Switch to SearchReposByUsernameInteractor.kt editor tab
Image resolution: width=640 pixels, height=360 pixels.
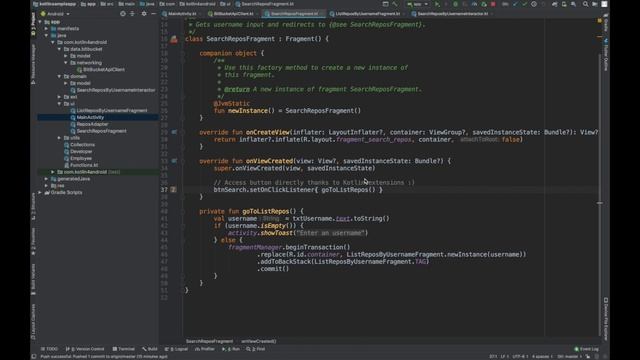[452, 13]
